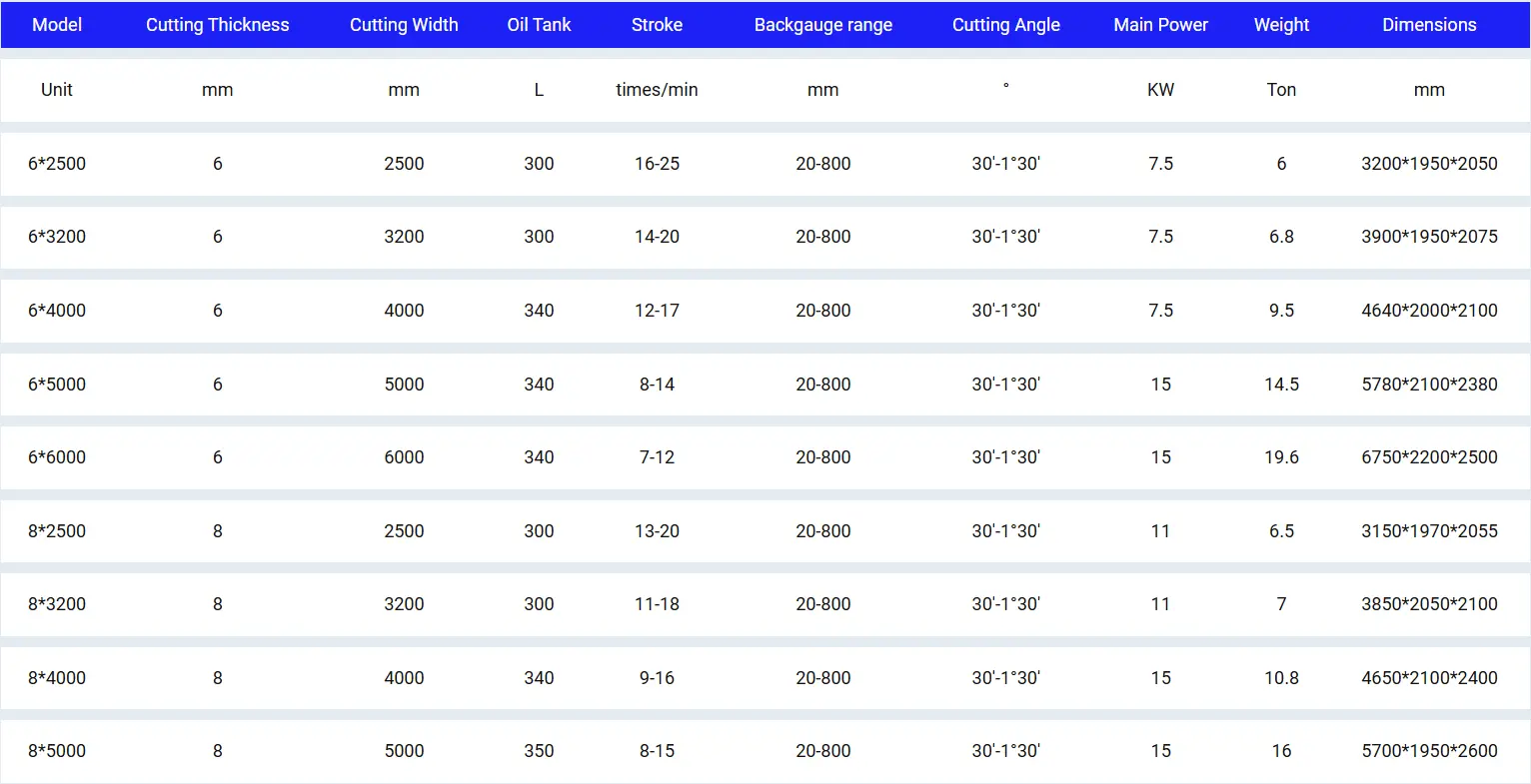Select the 3900*1950*2075 dimensions cell

click(1429, 237)
